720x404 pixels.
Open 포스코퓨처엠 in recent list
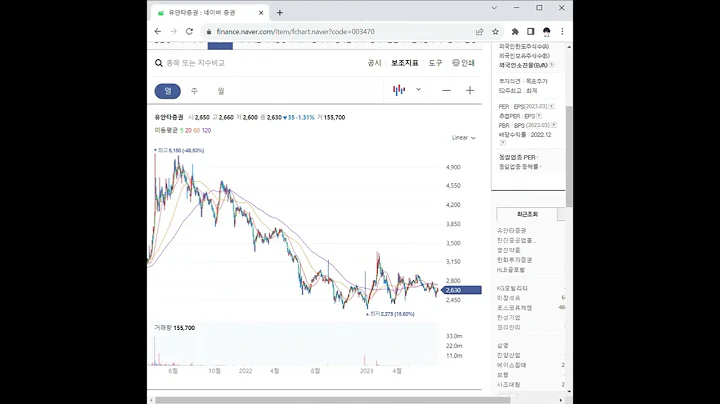(514, 308)
